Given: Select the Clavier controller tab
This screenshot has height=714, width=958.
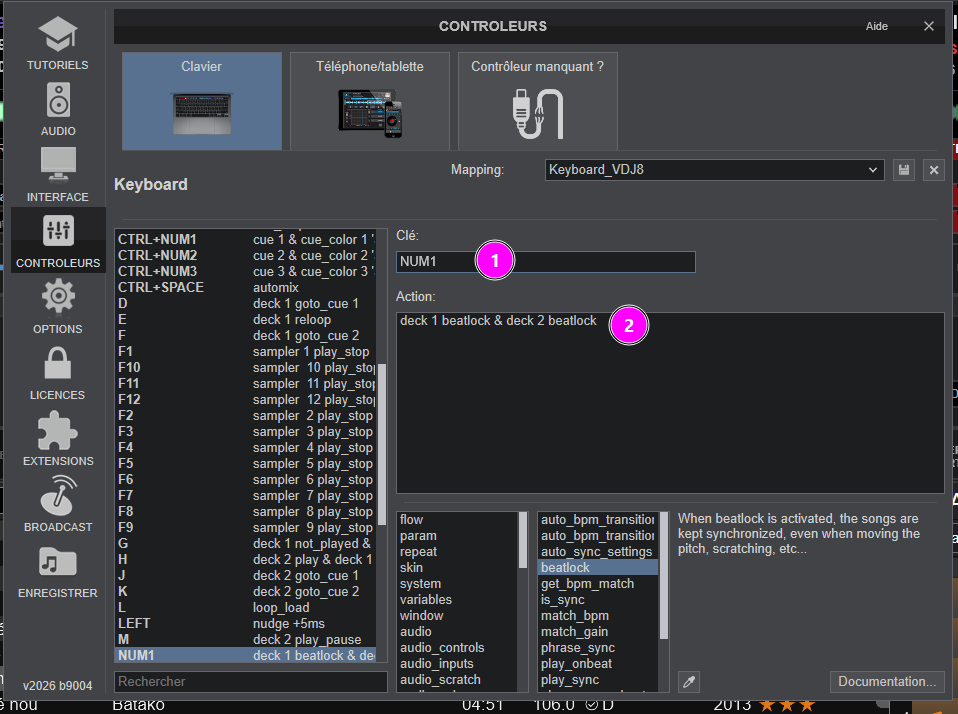Looking at the screenshot, I should tap(202, 101).
